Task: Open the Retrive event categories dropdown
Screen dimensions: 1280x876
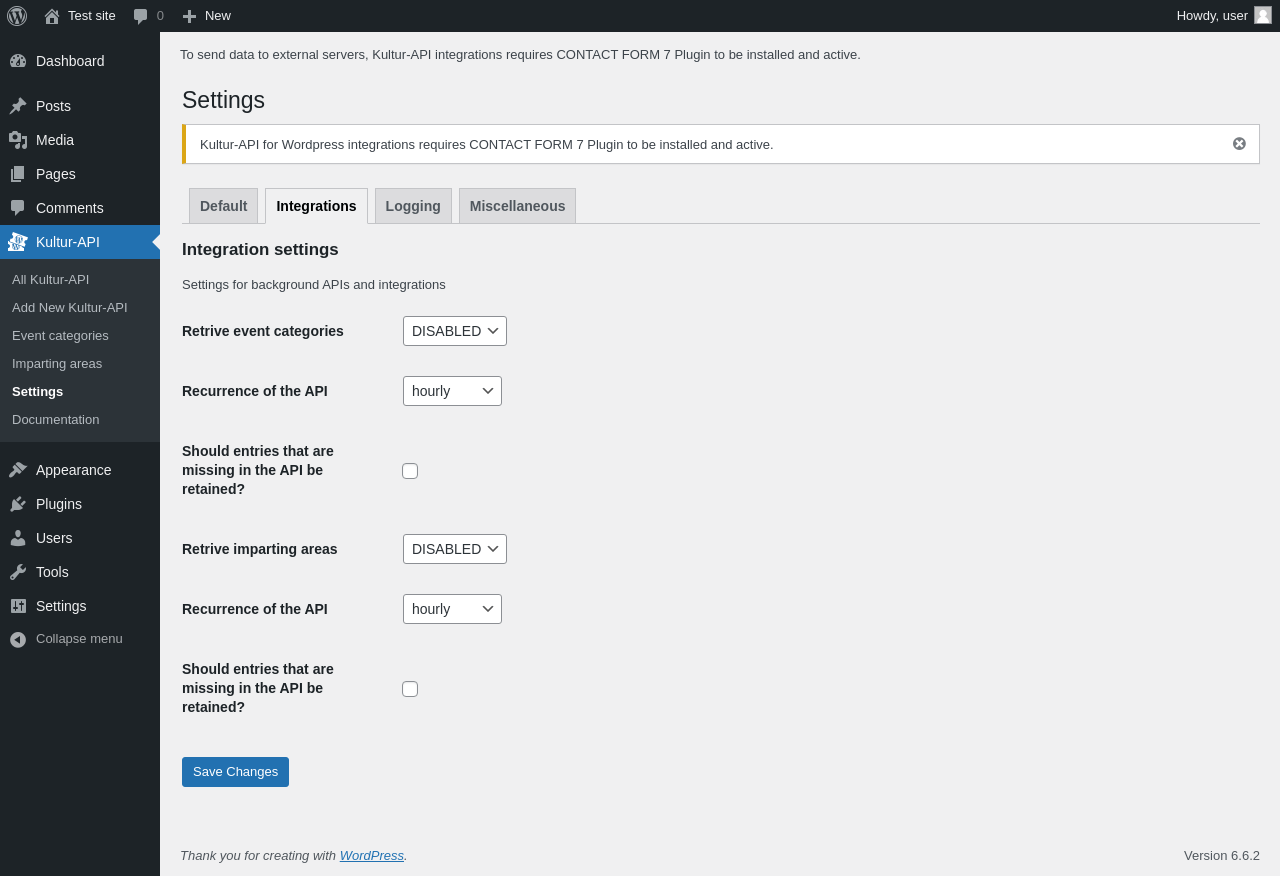Action: 455,331
